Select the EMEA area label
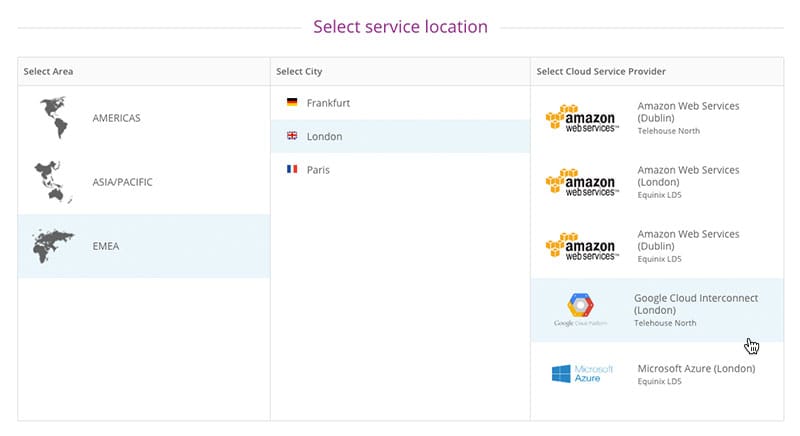The image size is (800, 436). [x=106, y=246]
